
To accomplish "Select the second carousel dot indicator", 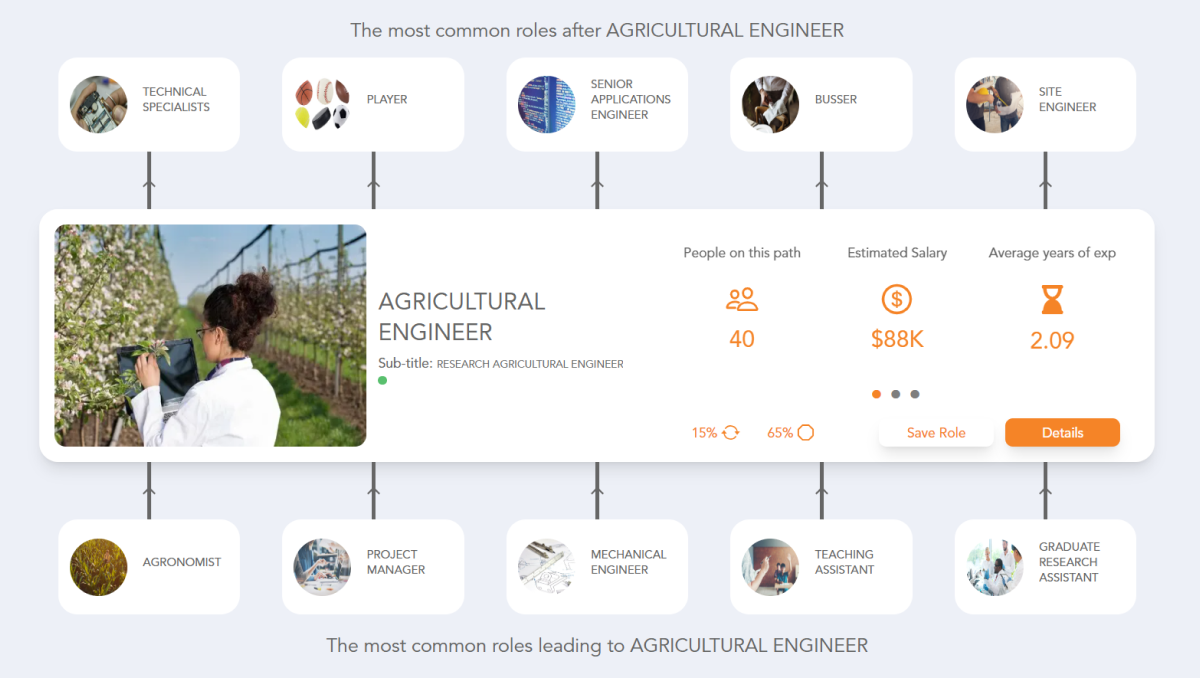I will [896, 394].
